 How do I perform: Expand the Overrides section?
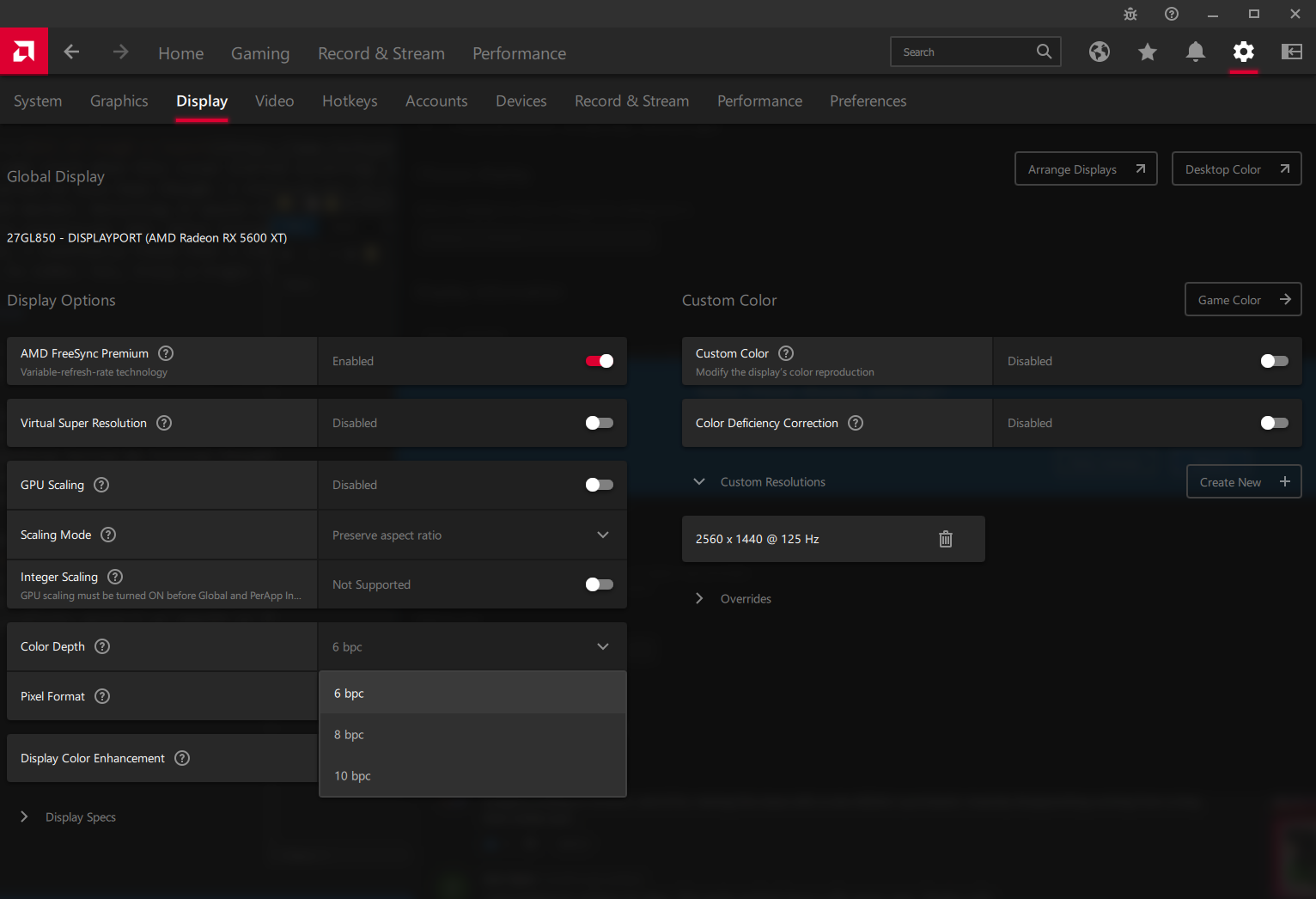[x=699, y=598]
